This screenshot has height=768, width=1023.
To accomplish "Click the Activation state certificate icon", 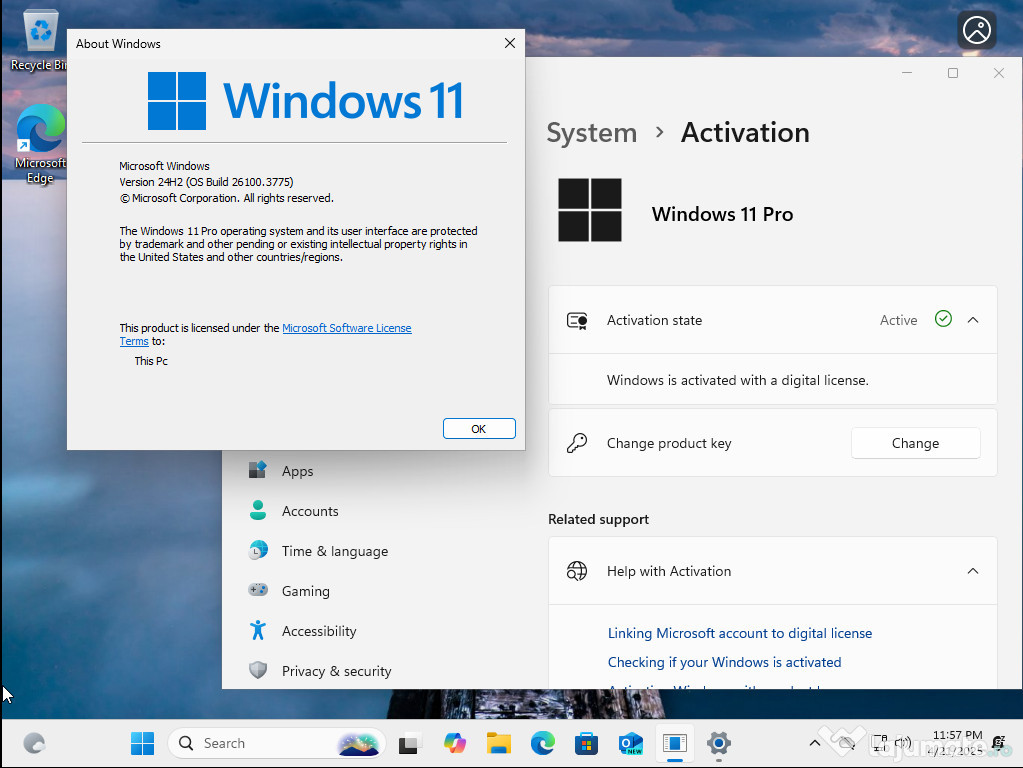I will click(577, 320).
